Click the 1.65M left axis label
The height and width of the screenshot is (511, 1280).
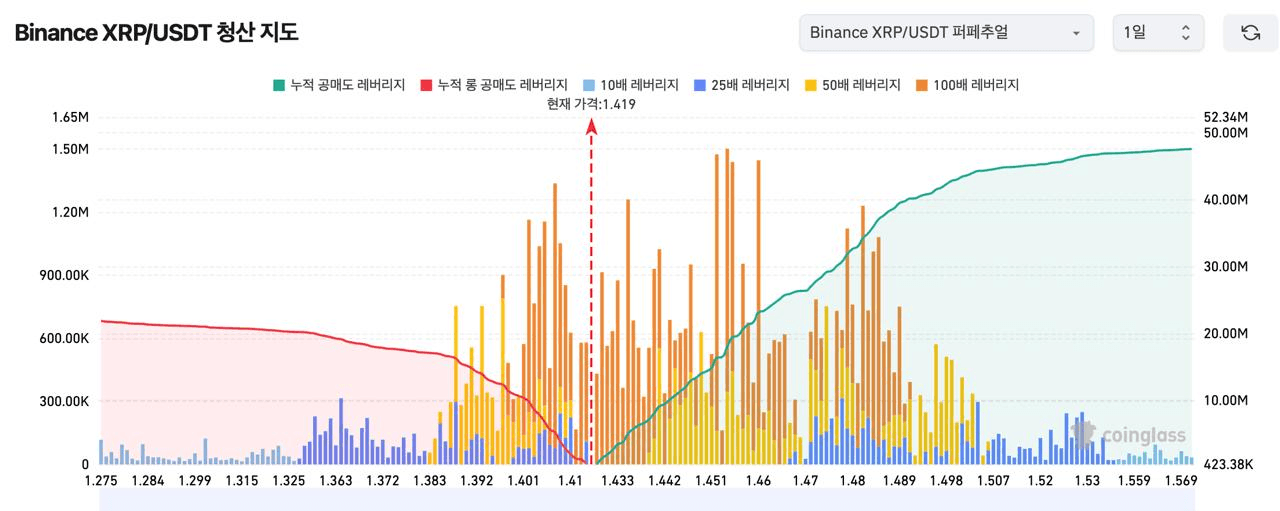coord(70,117)
